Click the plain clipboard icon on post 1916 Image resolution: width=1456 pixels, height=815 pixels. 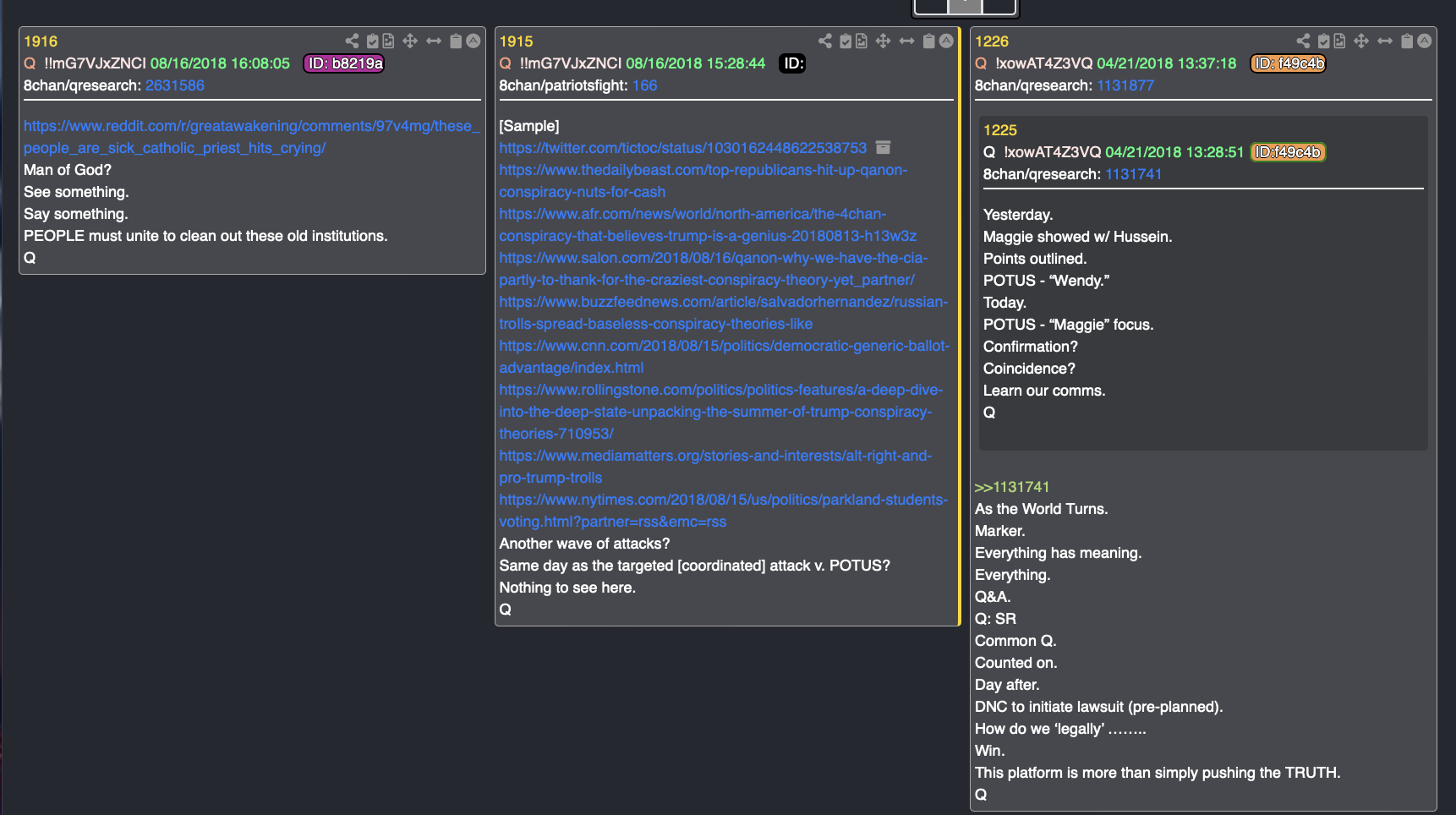click(x=456, y=41)
